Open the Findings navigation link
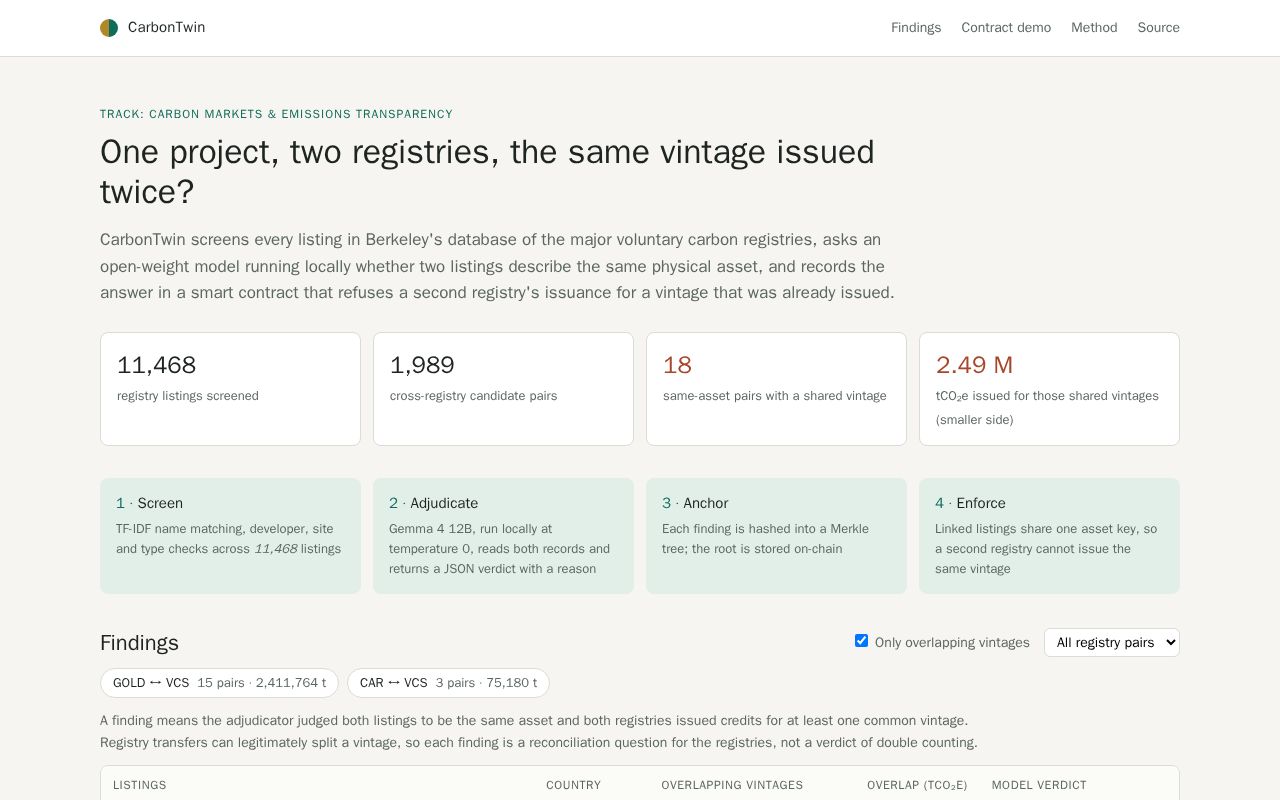 pyautogui.click(x=916, y=28)
